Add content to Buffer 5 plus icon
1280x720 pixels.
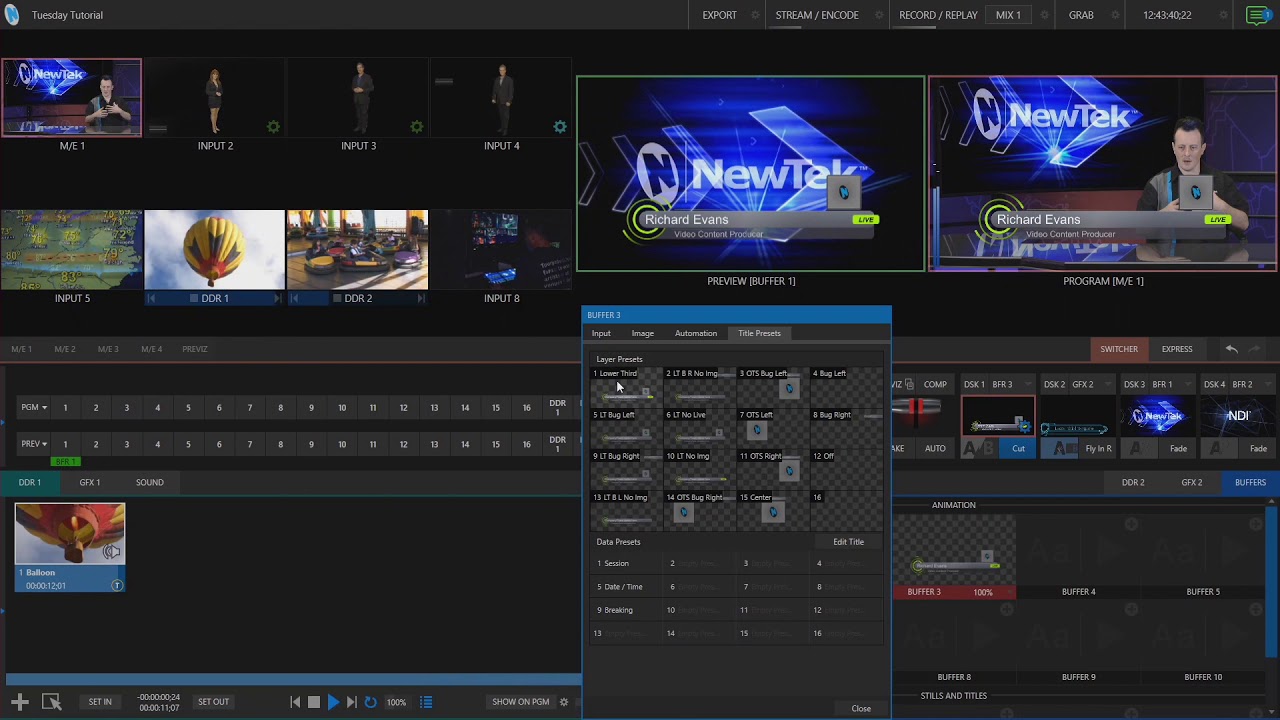[x=1255, y=524]
